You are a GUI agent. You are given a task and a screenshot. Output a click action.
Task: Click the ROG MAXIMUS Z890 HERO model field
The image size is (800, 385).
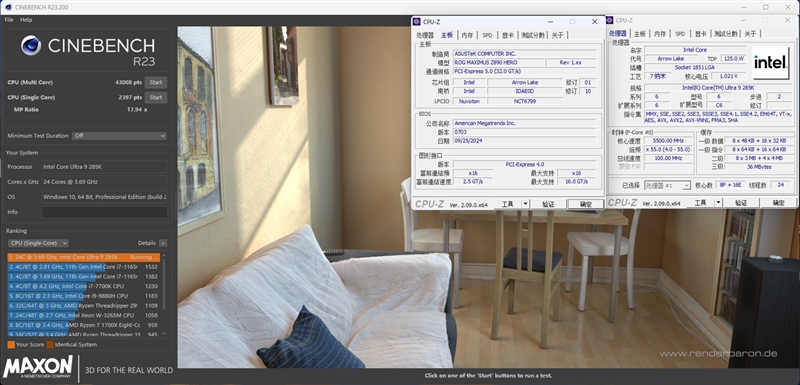(x=497, y=62)
